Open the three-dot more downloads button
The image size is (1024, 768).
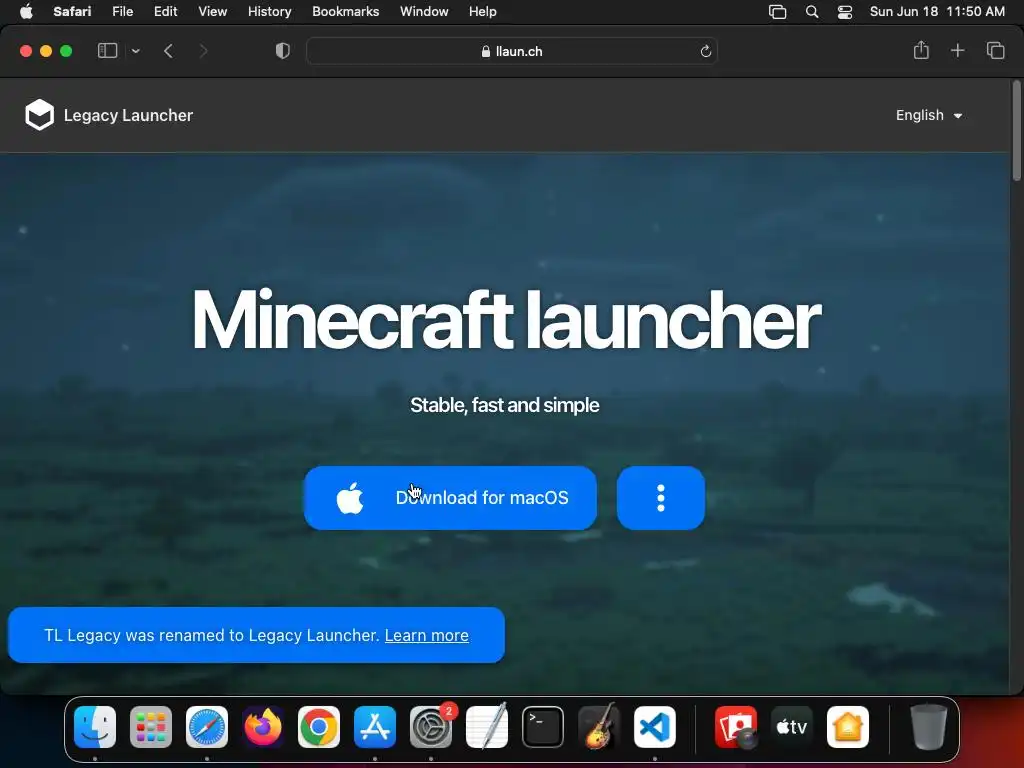(660, 498)
